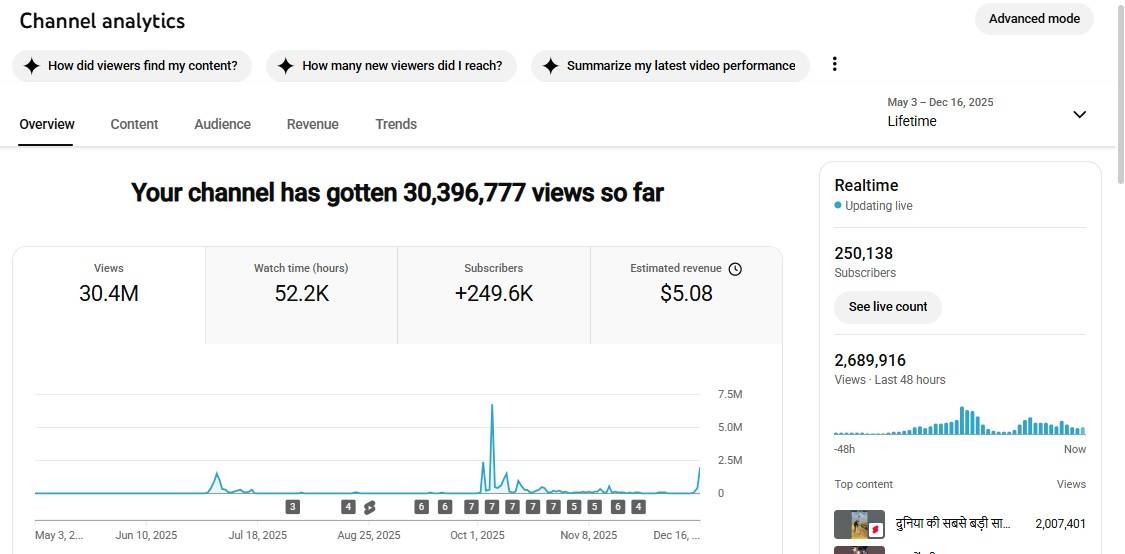
Task: Open the top video with 2,007,401 views
Action: pos(952,523)
